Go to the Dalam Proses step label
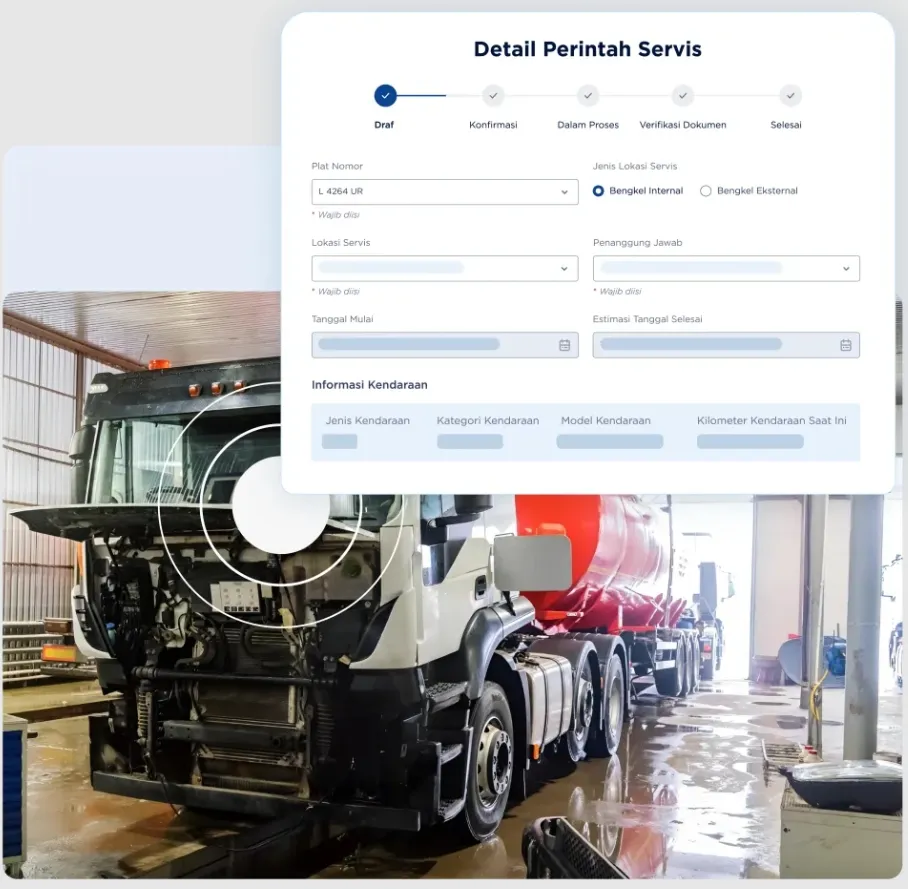 pos(588,125)
